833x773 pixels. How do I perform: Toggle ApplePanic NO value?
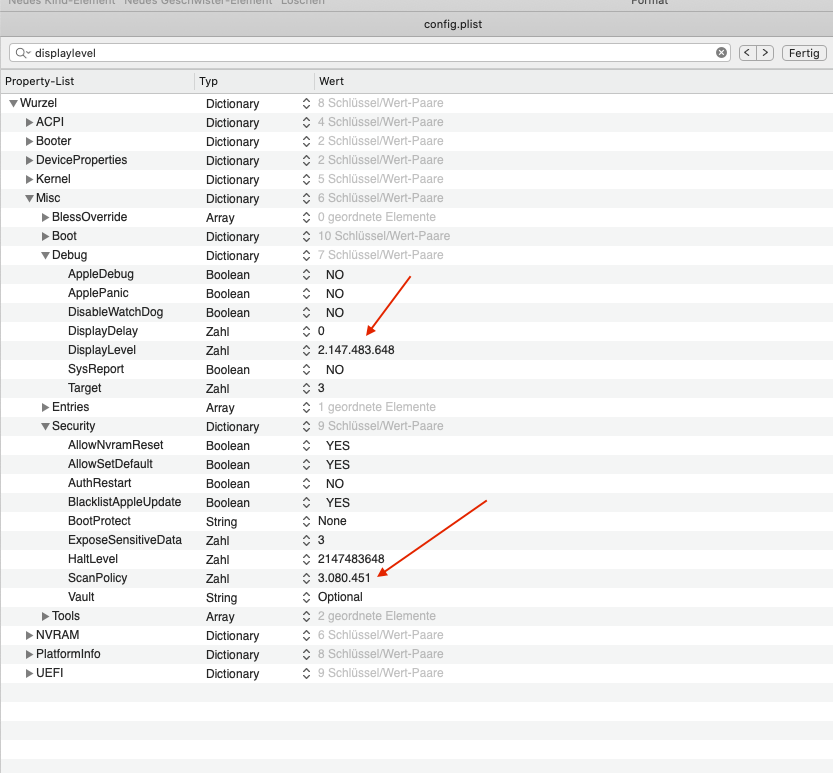(x=335, y=294)
